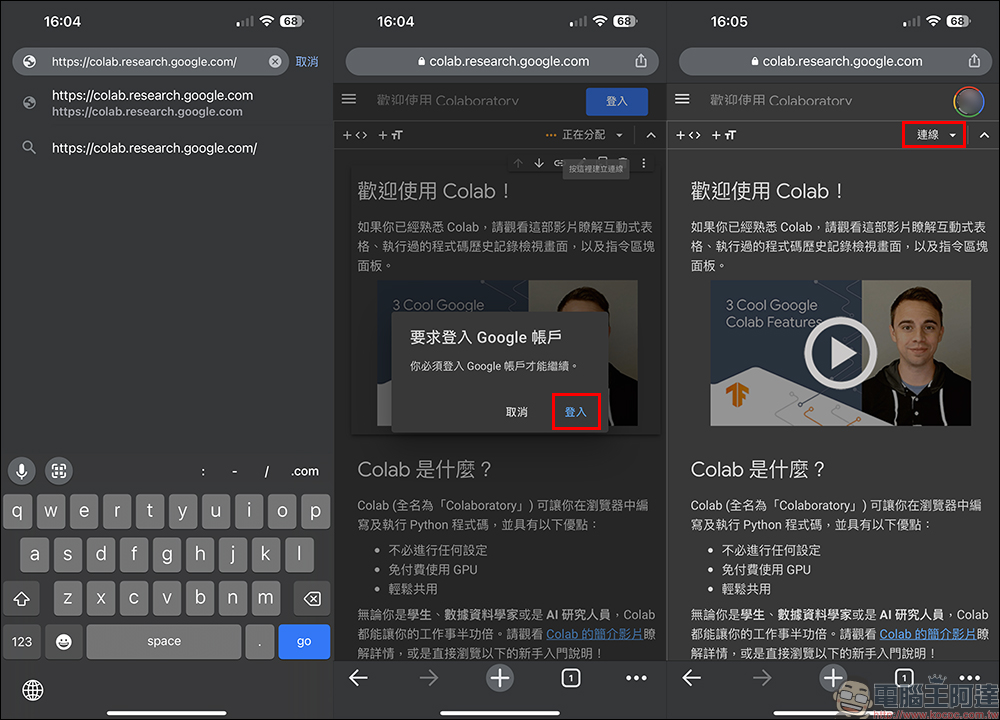This screenshot has width=1000, height=720.
Task: Tap the QR scan icon above the keyboard
Action: [59, 471]
